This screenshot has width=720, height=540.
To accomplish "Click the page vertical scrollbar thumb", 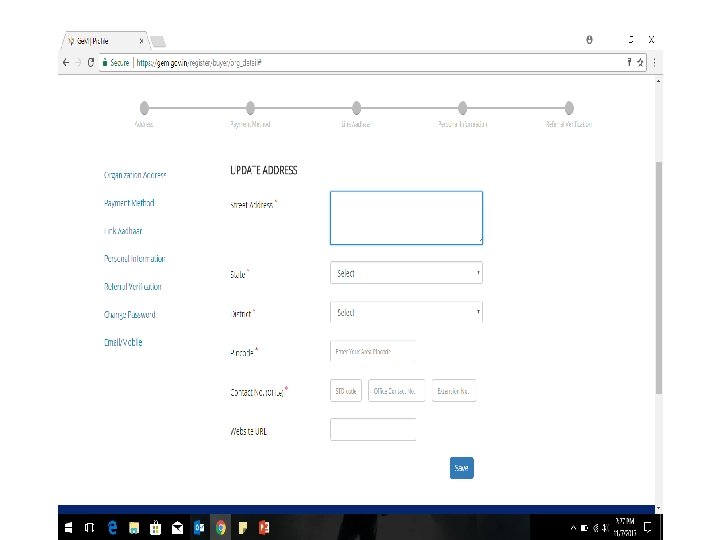I will click(x=658, y=278).
